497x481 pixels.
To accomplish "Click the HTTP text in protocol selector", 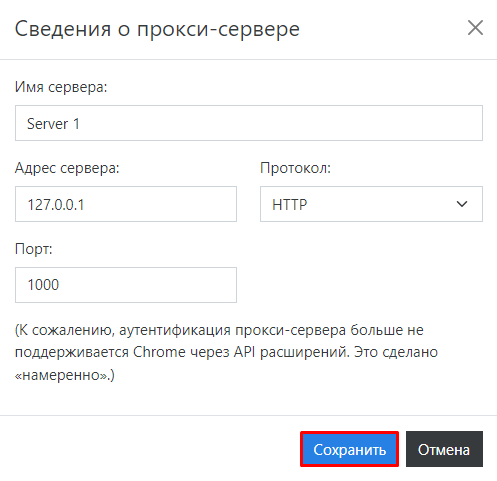I will click(x=289, y=204).
